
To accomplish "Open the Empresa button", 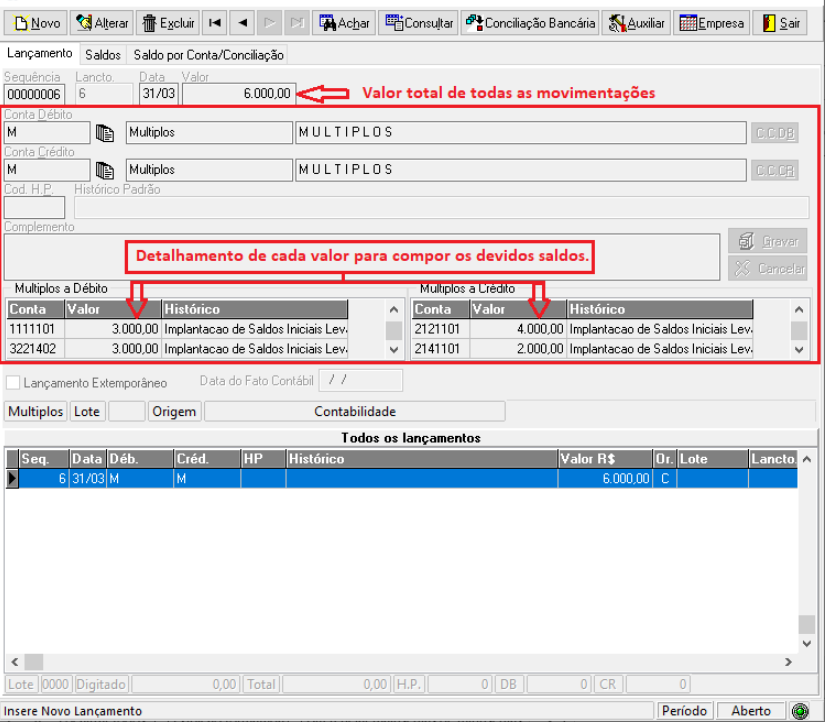I will pyautogui.click(x=711, y=23).
